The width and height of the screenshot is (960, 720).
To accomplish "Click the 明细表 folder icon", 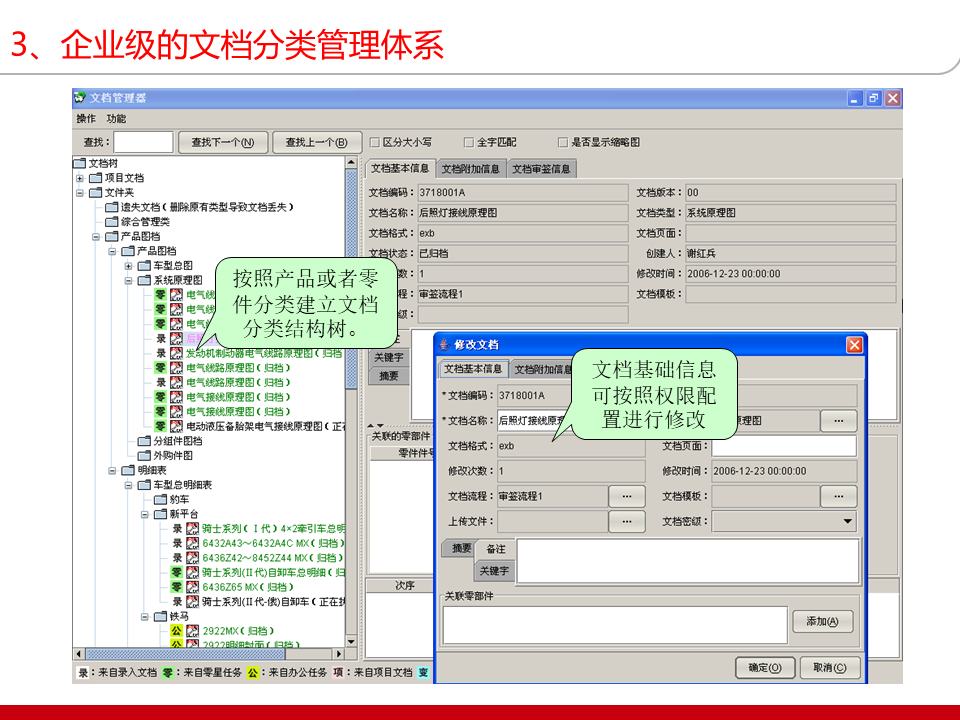I will pyautogui.click(x=128, y=470).
